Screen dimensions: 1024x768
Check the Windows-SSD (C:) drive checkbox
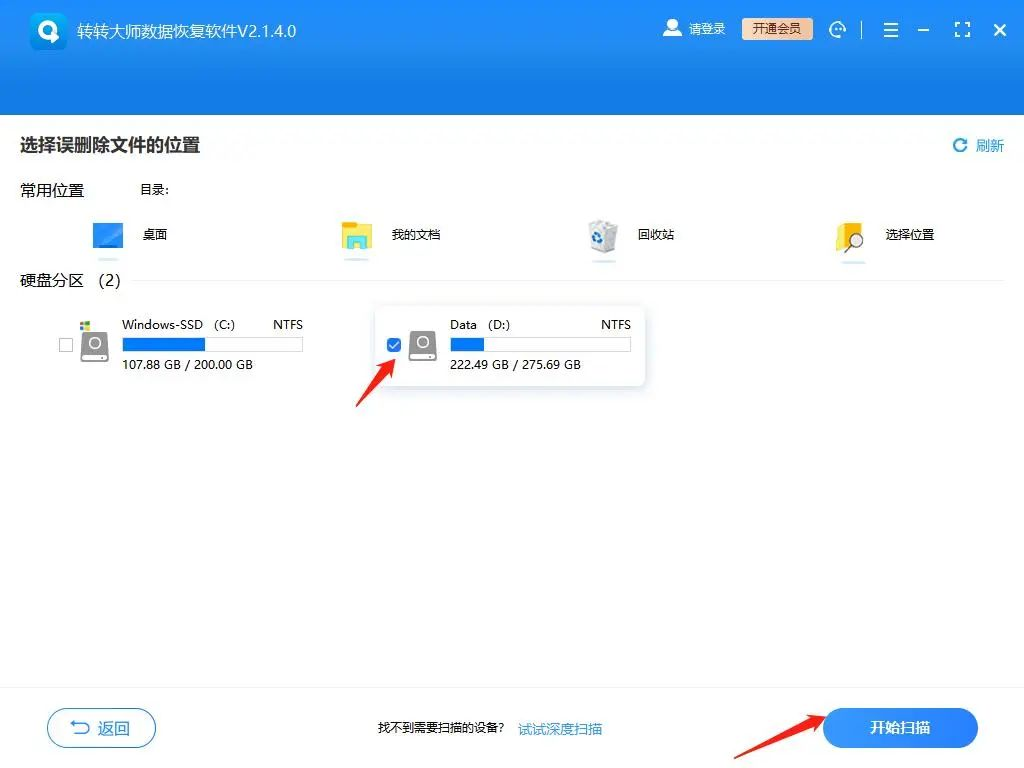(x=65, y=344)
